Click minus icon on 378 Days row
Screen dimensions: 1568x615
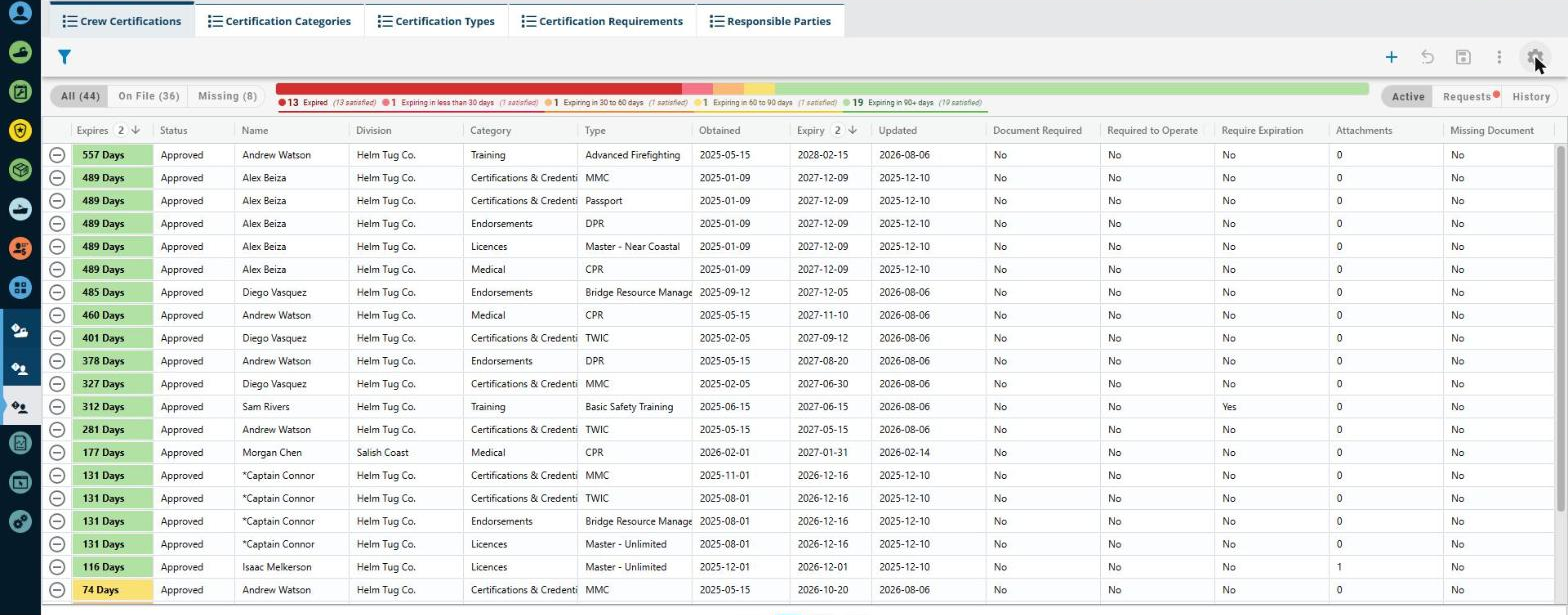pos(57,361)
